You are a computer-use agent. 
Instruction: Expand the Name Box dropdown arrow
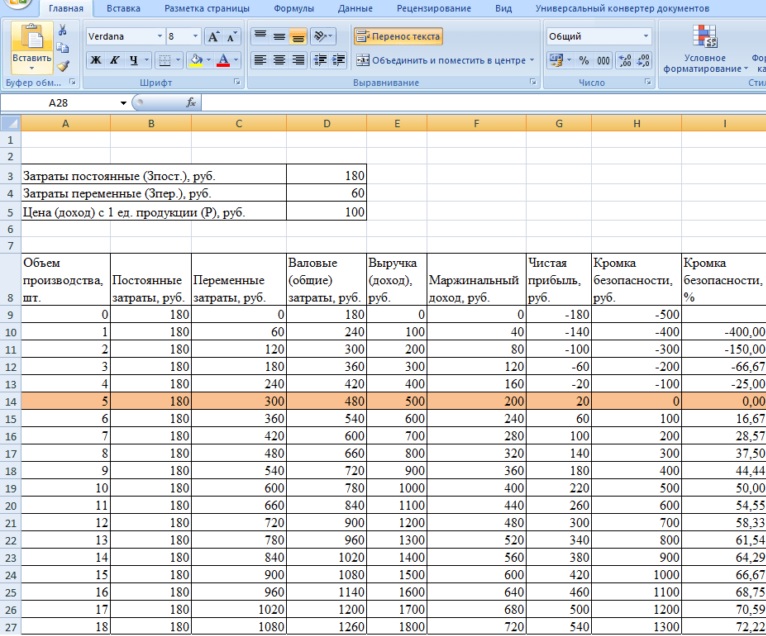point(123,103)
